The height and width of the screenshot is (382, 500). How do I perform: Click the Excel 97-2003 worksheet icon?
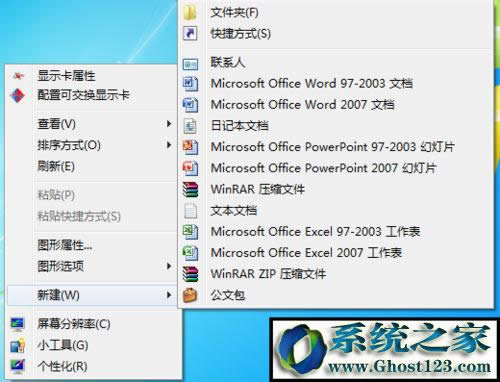point(190,232)
